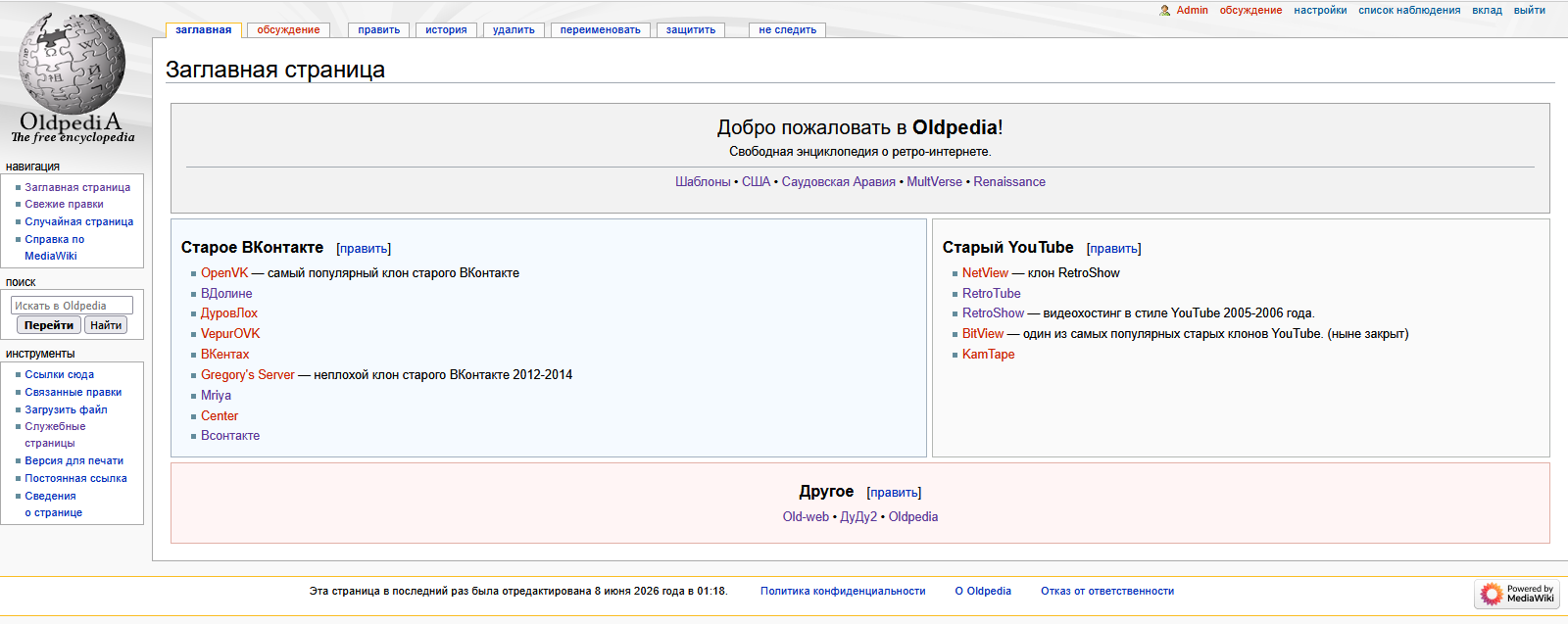Open user обсуждение link in top bar
This screenshot has width=1568, height=624.
tap(1250, 11)
